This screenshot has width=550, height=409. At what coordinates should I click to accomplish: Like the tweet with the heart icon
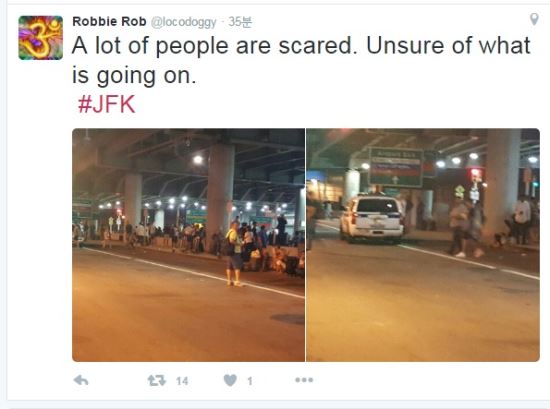pos(230,380)
